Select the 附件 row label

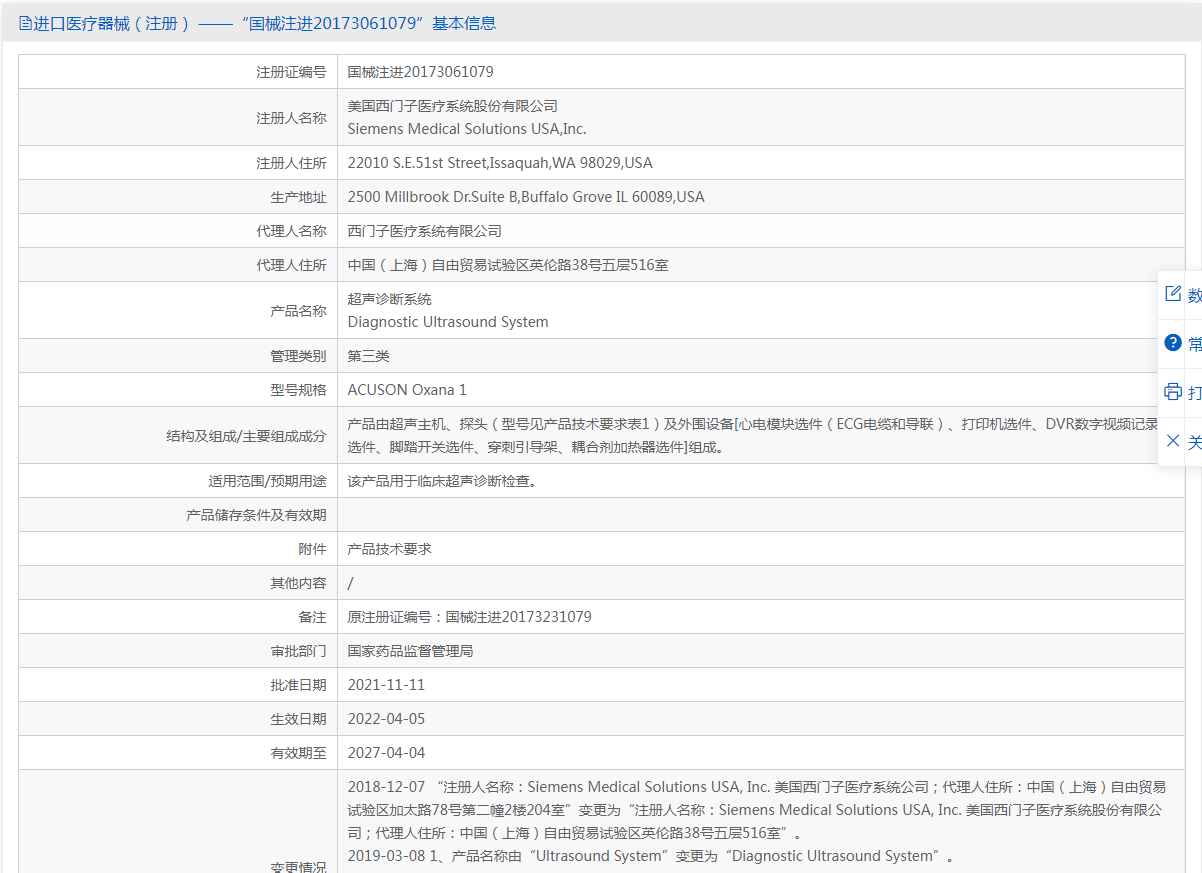(x=312, y=549)
